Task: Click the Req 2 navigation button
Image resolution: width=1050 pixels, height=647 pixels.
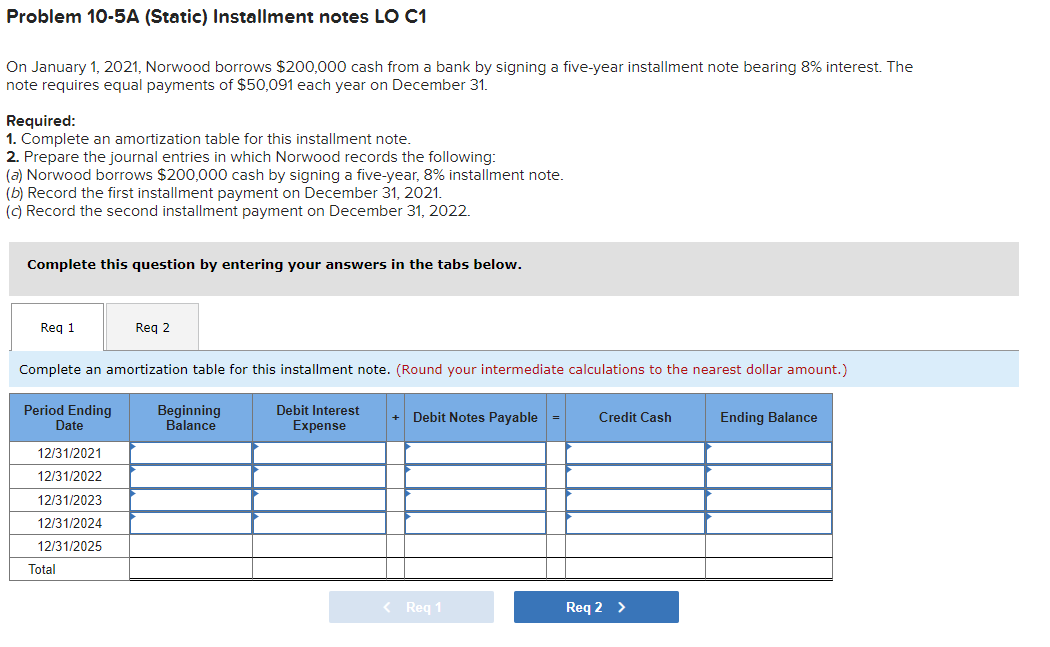Action: [x=596, y=606]
